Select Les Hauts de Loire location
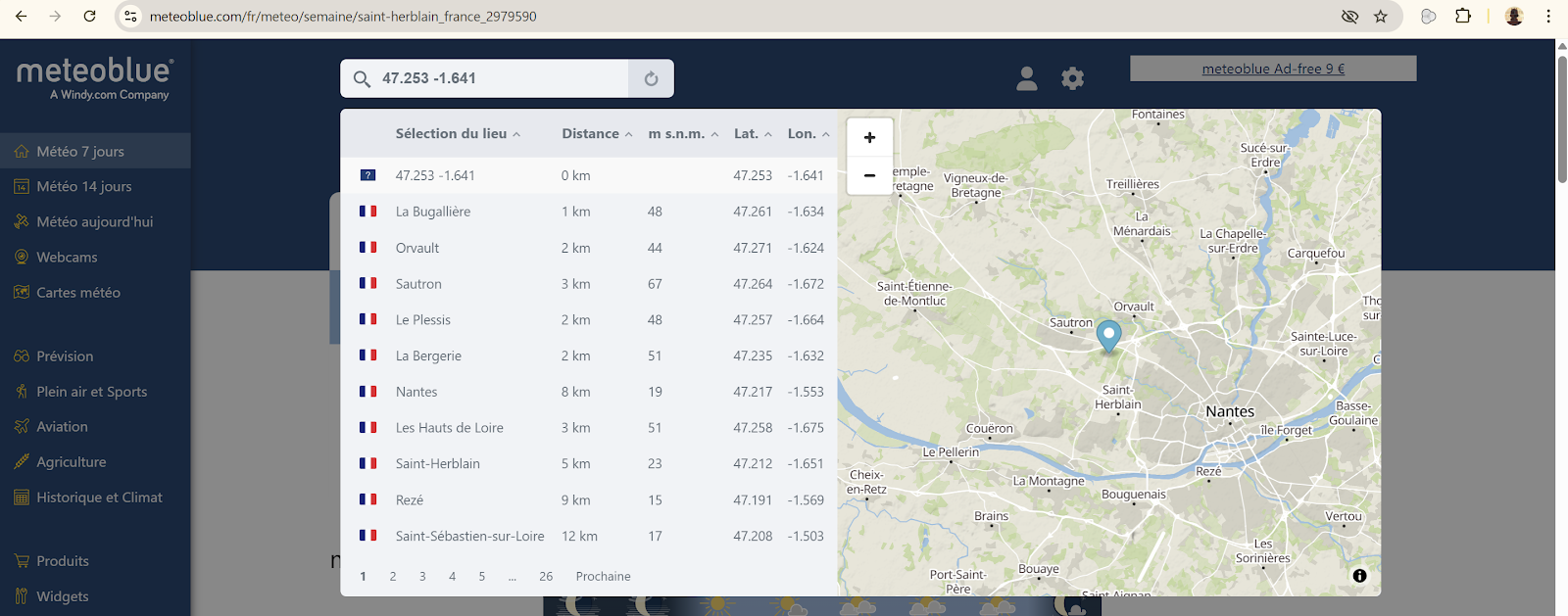1568x616 pixels. 589,428
